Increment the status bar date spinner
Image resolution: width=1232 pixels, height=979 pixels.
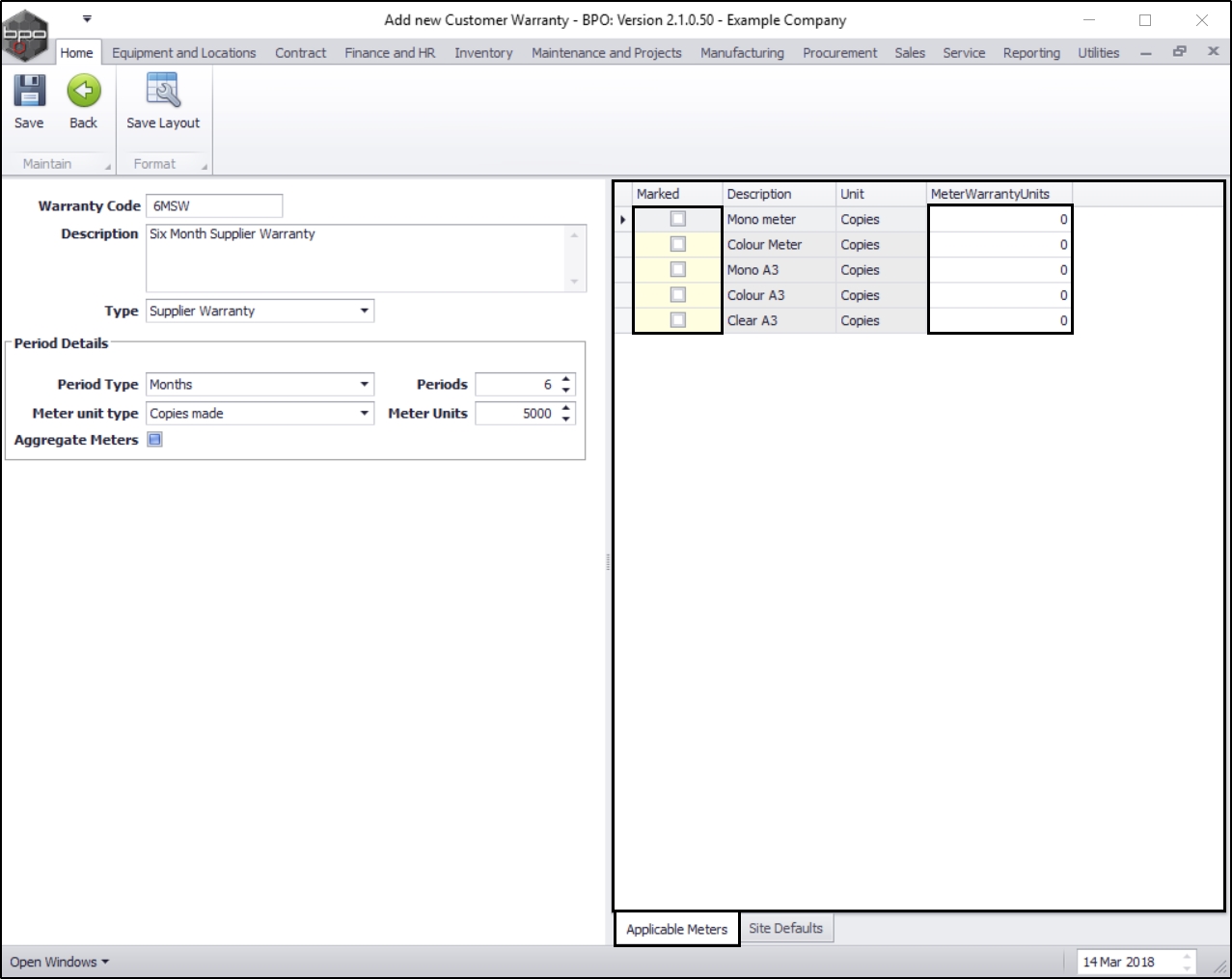point(1187,957)
